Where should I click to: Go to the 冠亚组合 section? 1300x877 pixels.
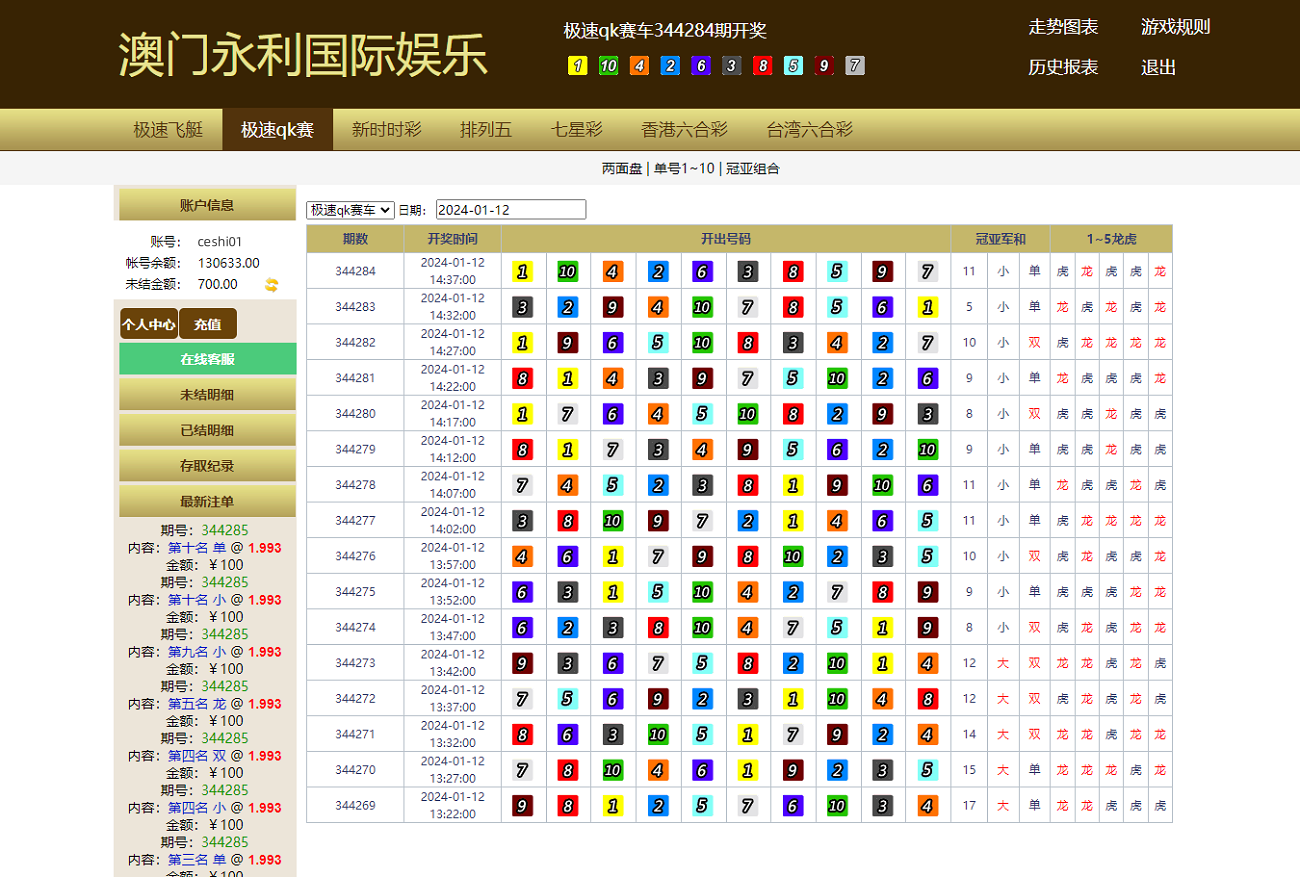[753, 169]
